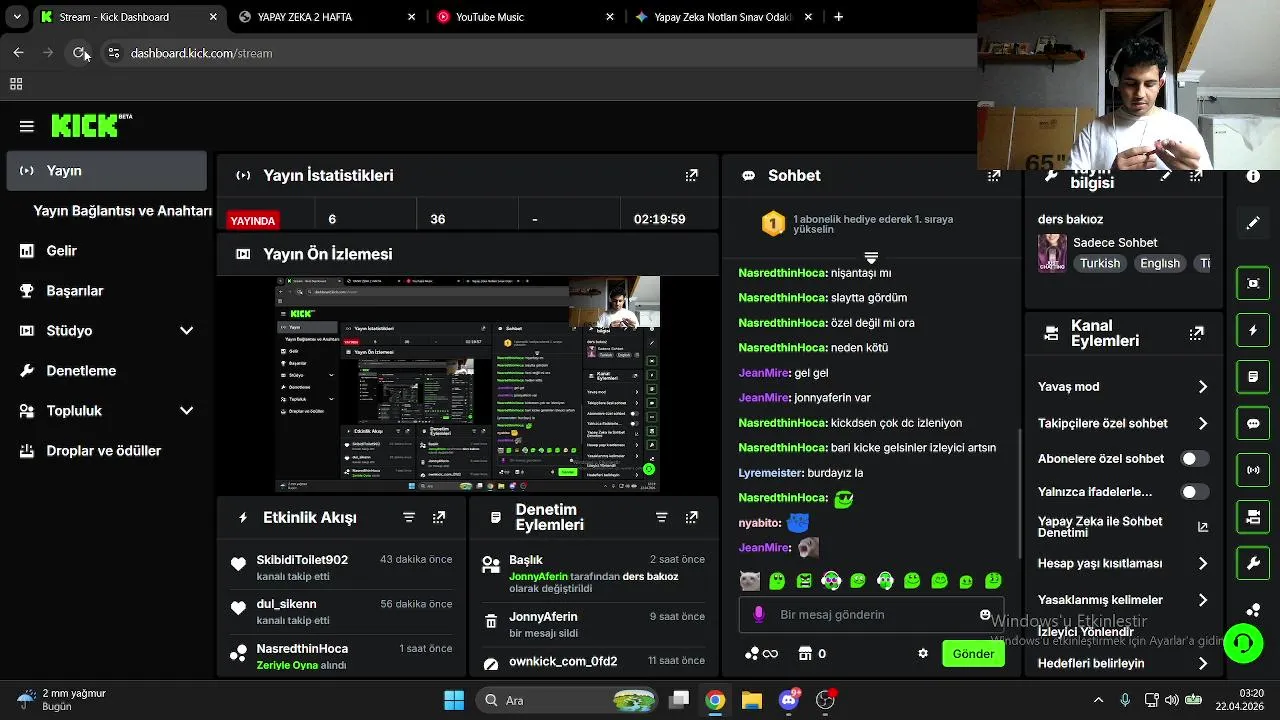Open the browser tab list dropdown
The height and width of the screenshot is (720, 1280).
coord(17,17)
